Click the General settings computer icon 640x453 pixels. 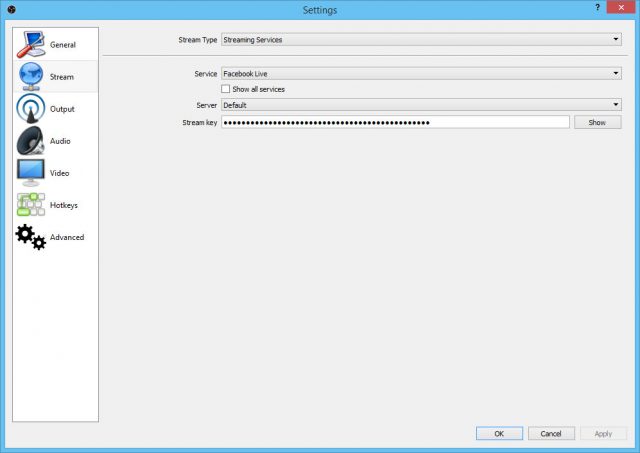coord(30,45)
